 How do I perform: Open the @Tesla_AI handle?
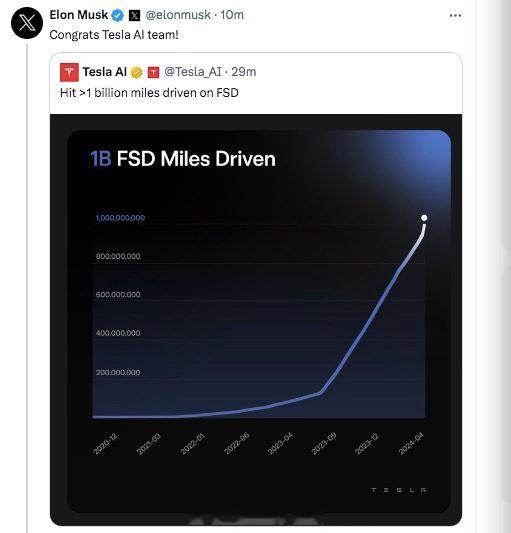point(193,72)
